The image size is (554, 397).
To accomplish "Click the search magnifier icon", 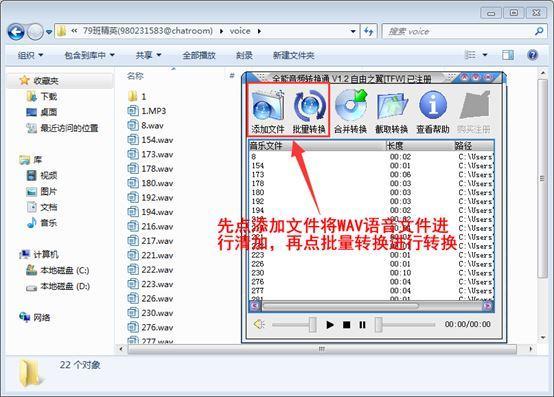I will 539,31.
